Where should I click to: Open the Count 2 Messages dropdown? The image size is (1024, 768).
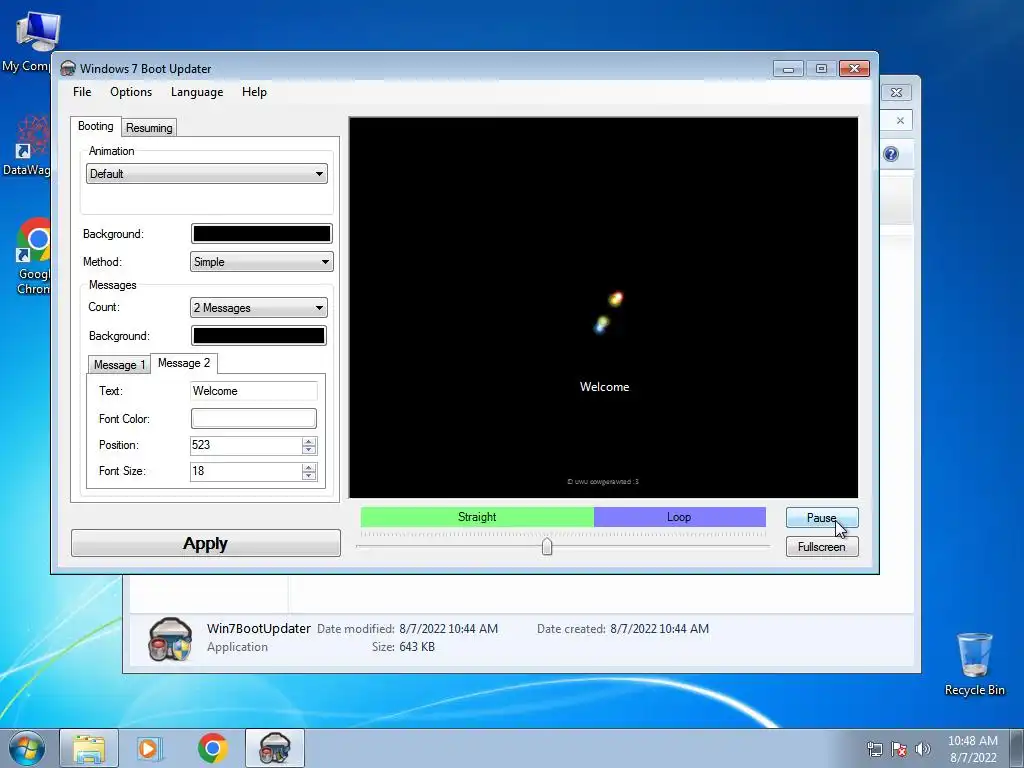(259, 308)
